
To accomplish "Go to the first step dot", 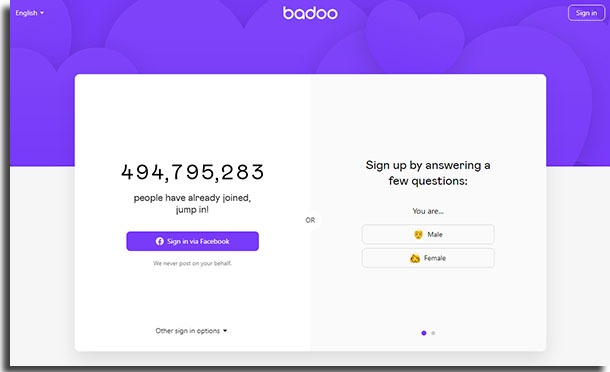I will (x=424, y=333).
